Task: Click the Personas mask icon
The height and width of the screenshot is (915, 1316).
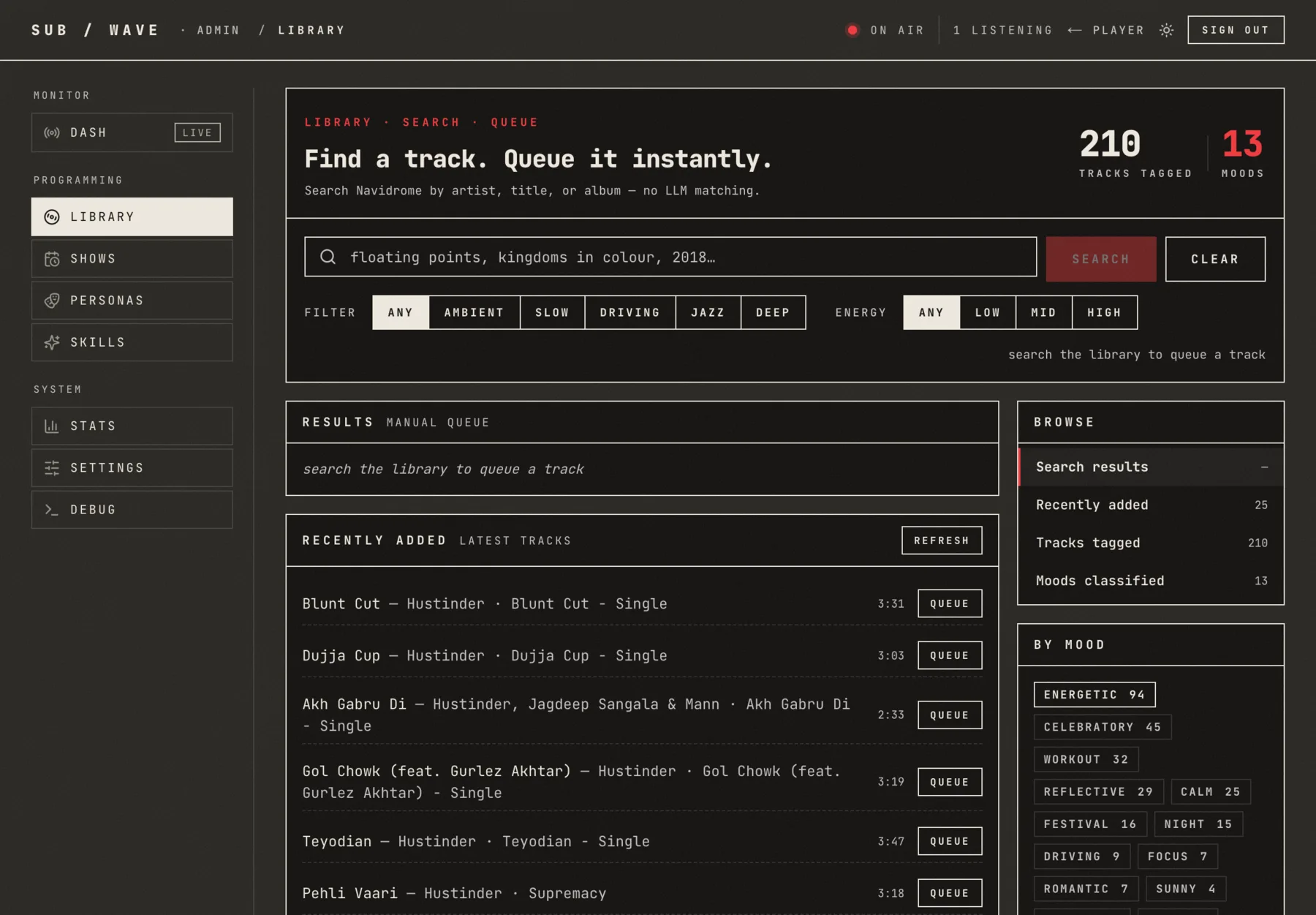Action: 52,301
